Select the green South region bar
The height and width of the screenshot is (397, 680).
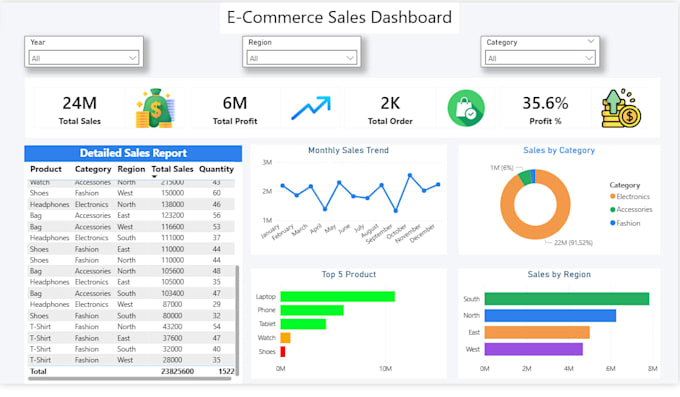567,299
